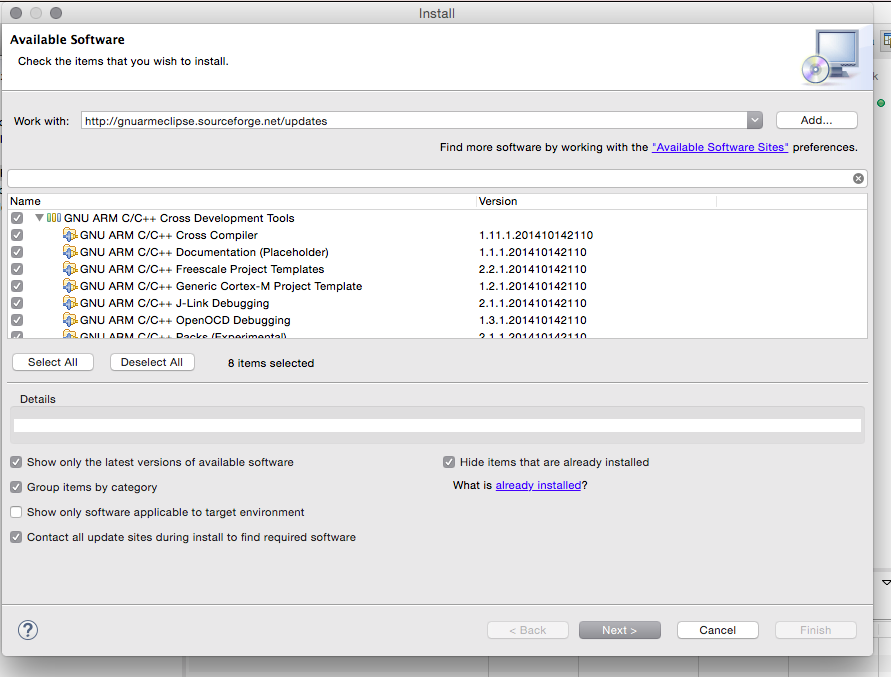Image resolution: width=891 pixels, height=677 pixels.
Task: Click the 8 items selected text
Action: 271,363
